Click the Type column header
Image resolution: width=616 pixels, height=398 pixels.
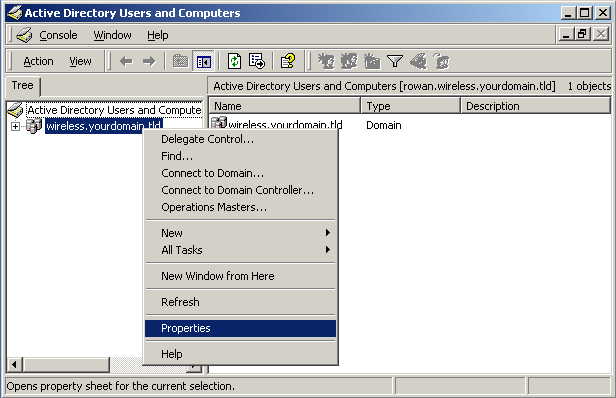[x=411, y=106]
